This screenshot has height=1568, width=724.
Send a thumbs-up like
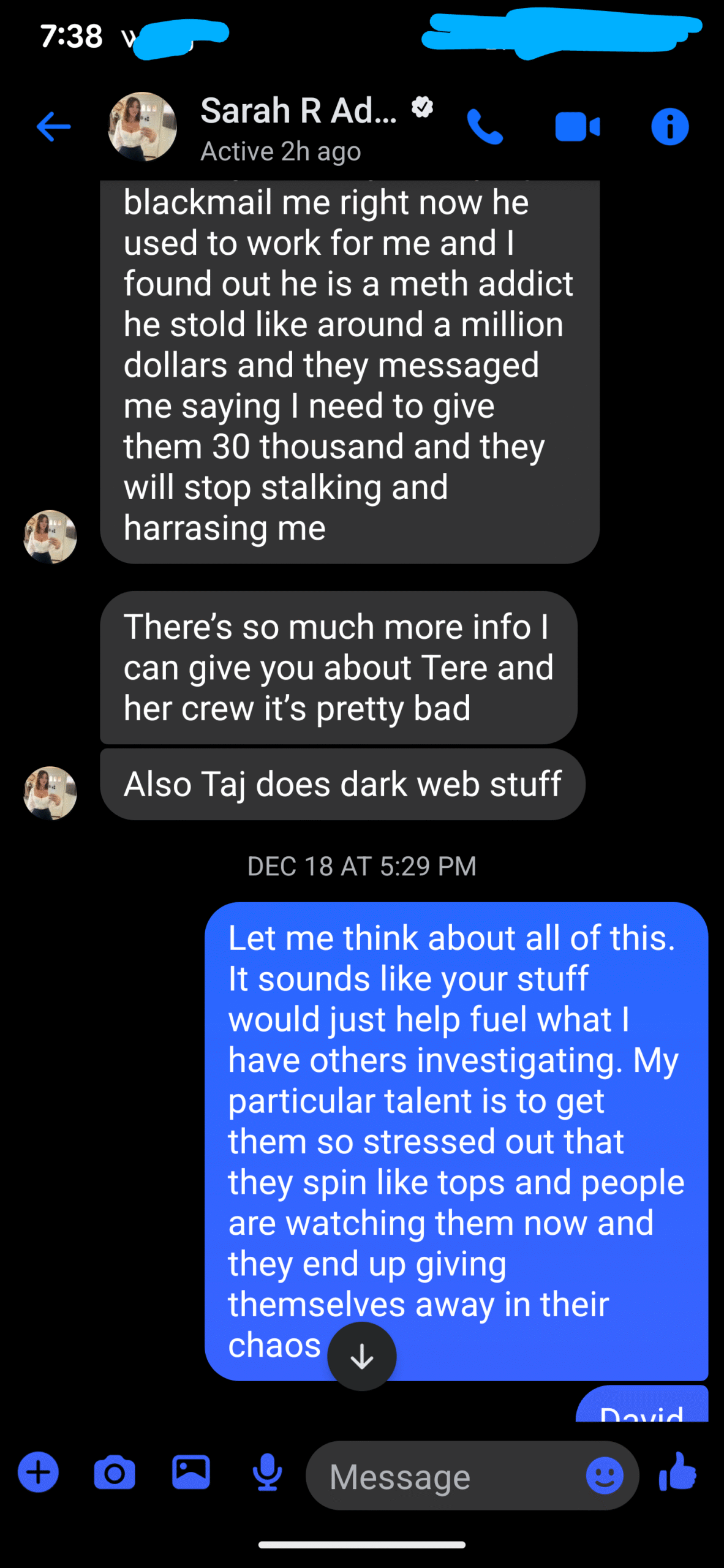point(678,1472)
